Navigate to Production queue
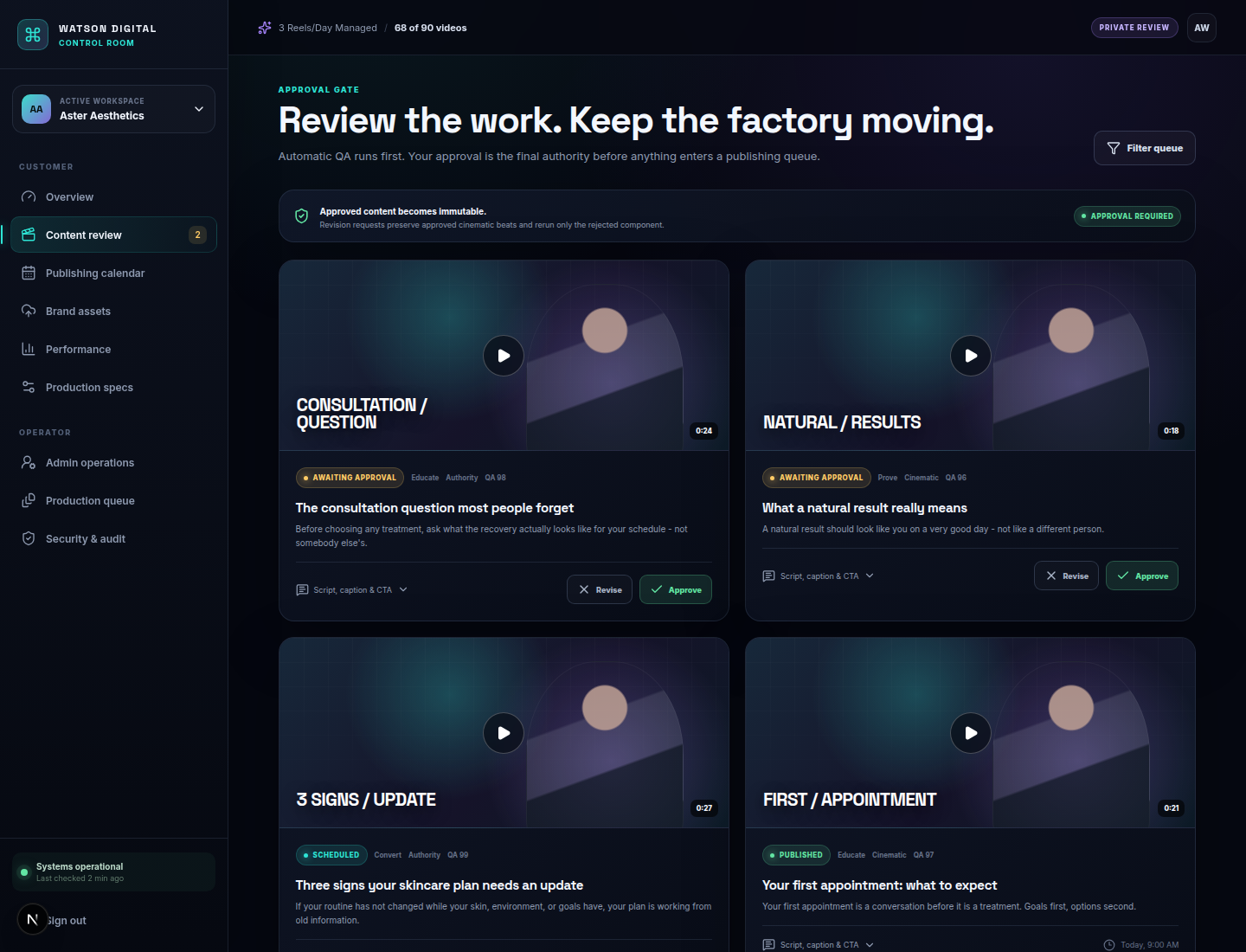The image size is (1246, 952). (x=113, y=500)
